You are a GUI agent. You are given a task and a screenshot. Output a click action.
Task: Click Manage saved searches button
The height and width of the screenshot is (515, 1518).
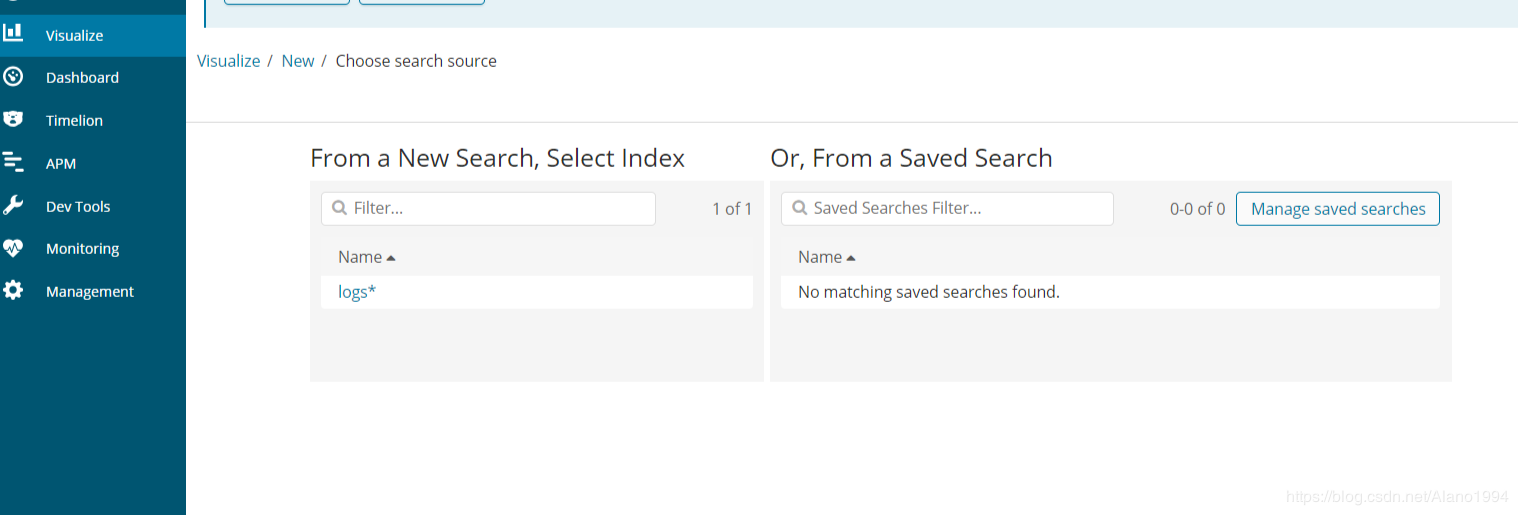click(x=1338, y=209)
